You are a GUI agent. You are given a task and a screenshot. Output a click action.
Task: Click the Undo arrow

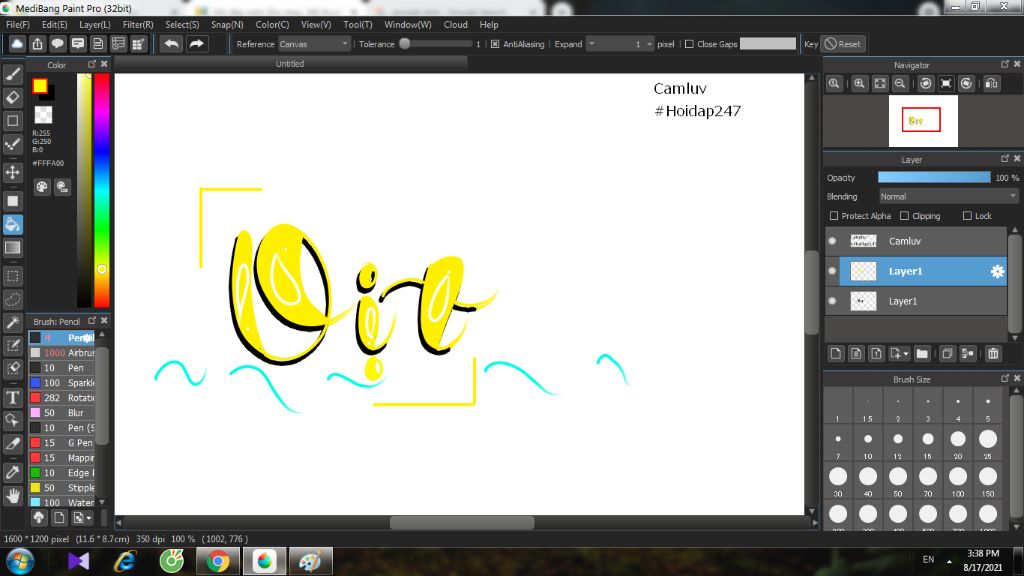(x=172, y=44)
